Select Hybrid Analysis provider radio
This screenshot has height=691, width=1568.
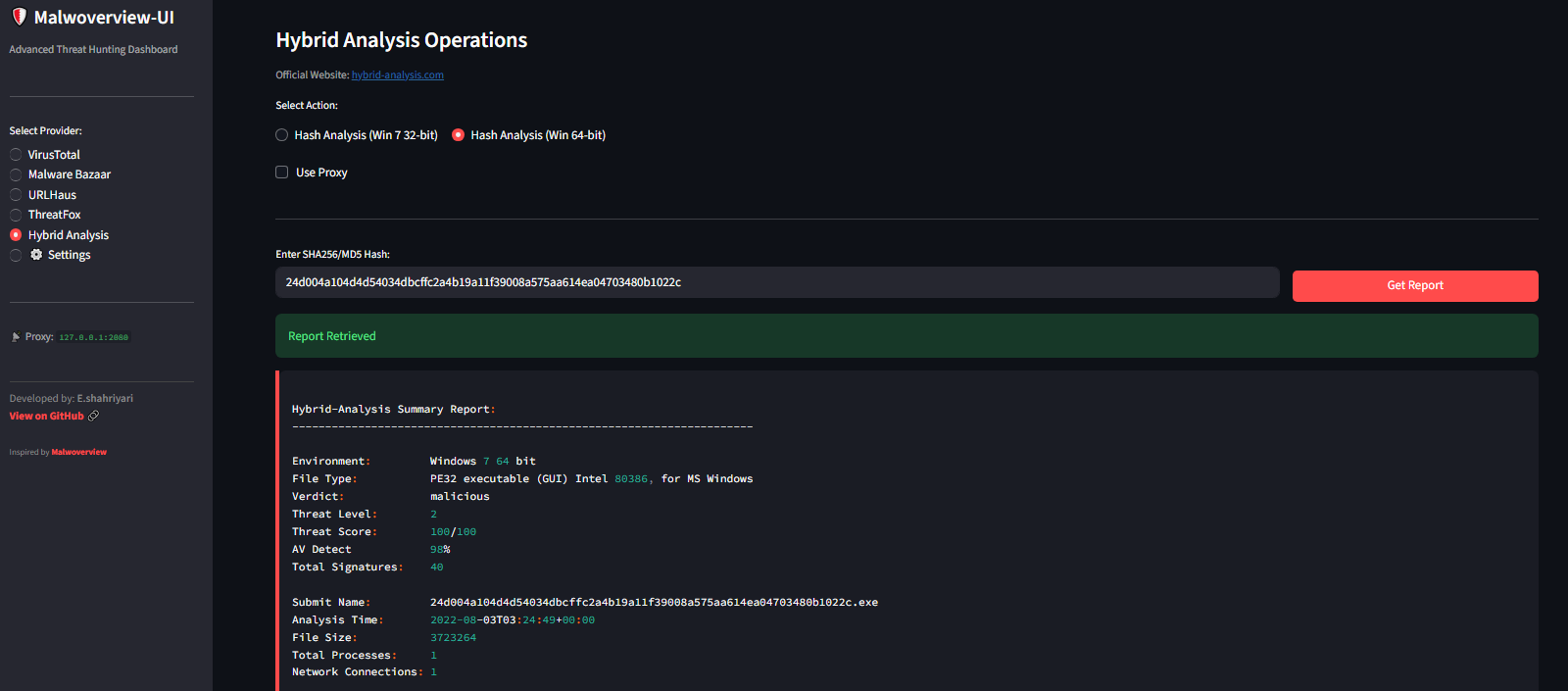click(x=16, y=235)
